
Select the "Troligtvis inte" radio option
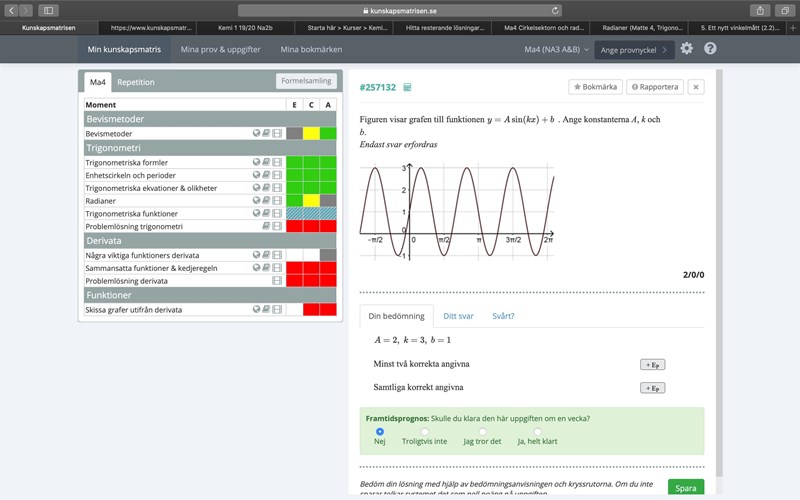[x=424, y=431]
